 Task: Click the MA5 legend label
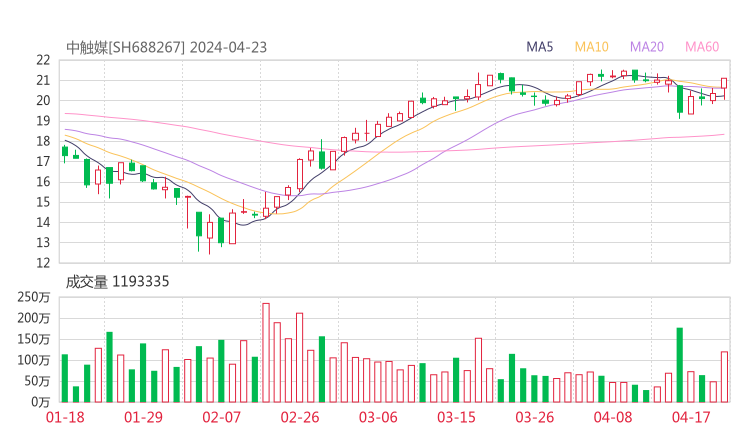tap(539, 47)
